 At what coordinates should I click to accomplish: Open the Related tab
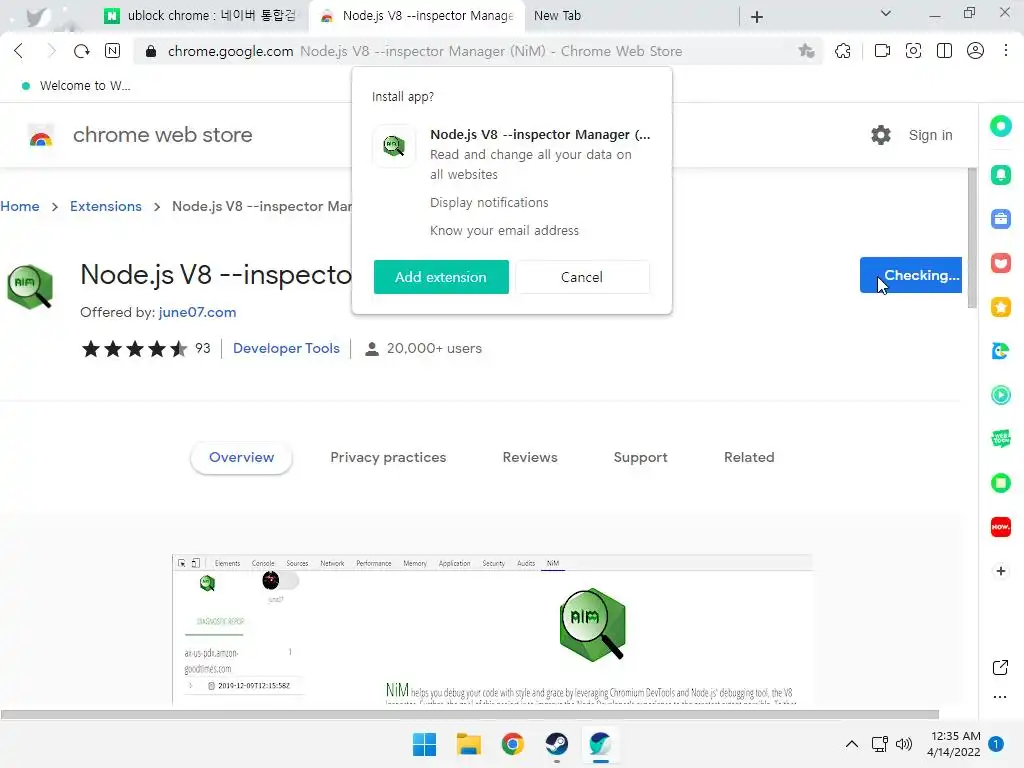coord(749,458)
